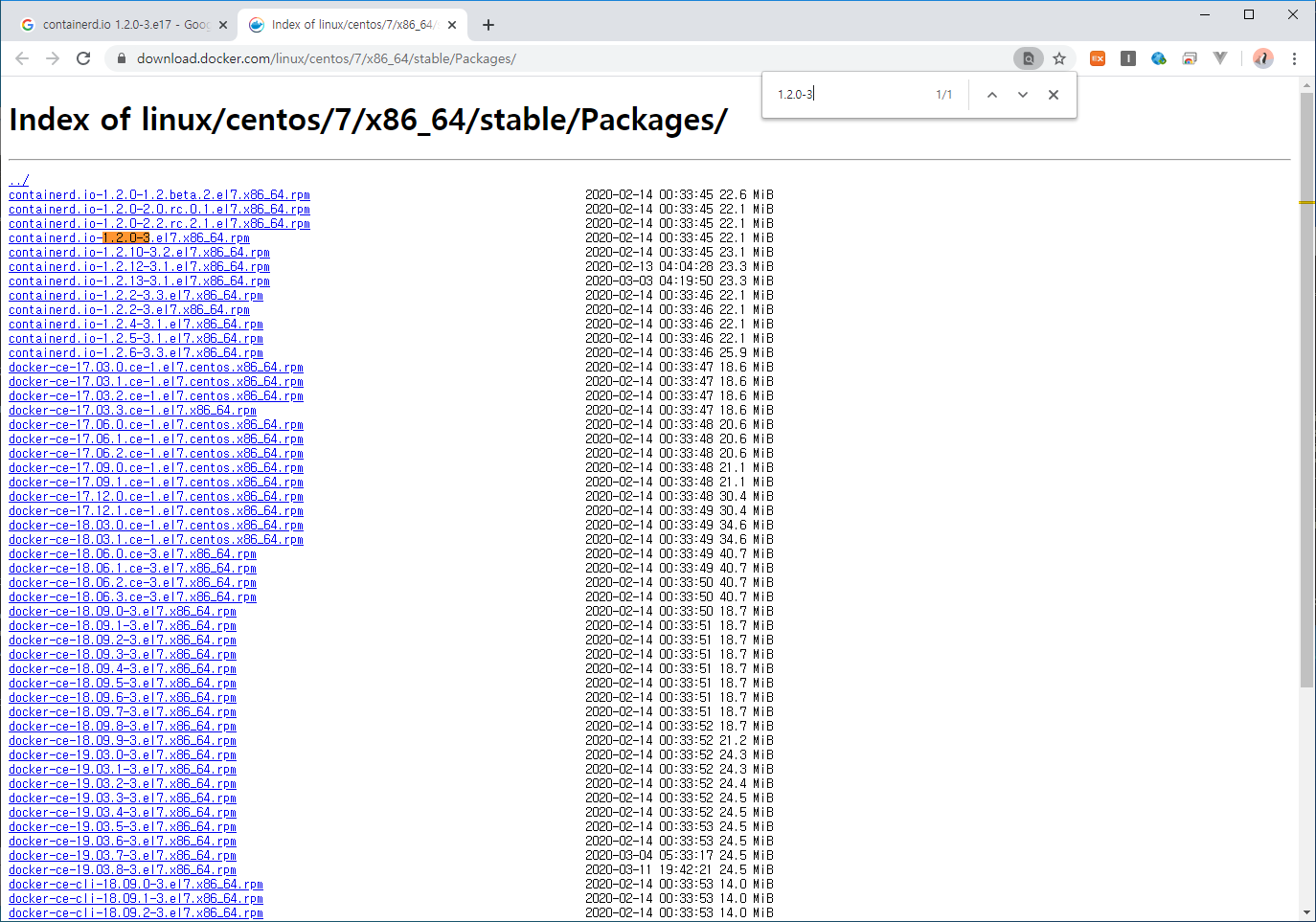This screenshot has width=1316, height=922.
Task: Download docker-ce-17.09.1.ce-1.el7.centos rpm
Action: pos(156,482)
